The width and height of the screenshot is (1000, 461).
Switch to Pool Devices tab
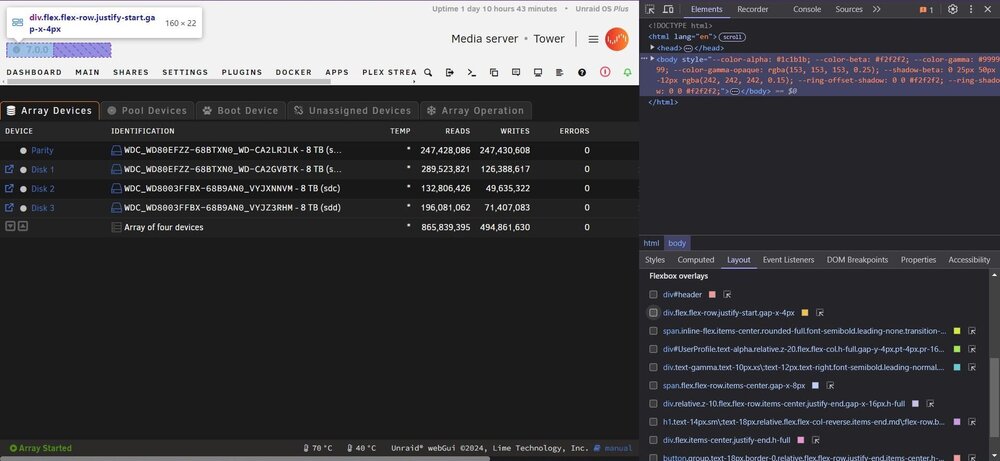147,111
